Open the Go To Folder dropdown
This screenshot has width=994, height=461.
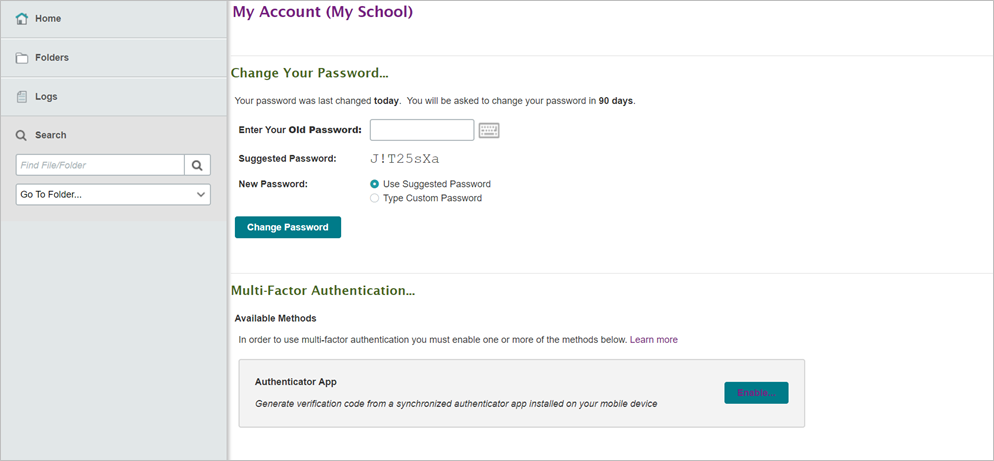point(113,195)
